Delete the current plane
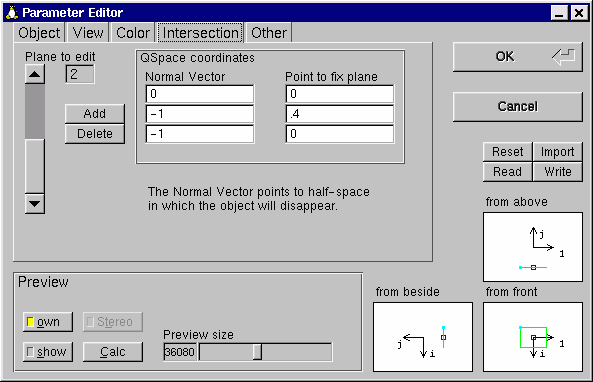The image size is (593, 382). (95, 134)
